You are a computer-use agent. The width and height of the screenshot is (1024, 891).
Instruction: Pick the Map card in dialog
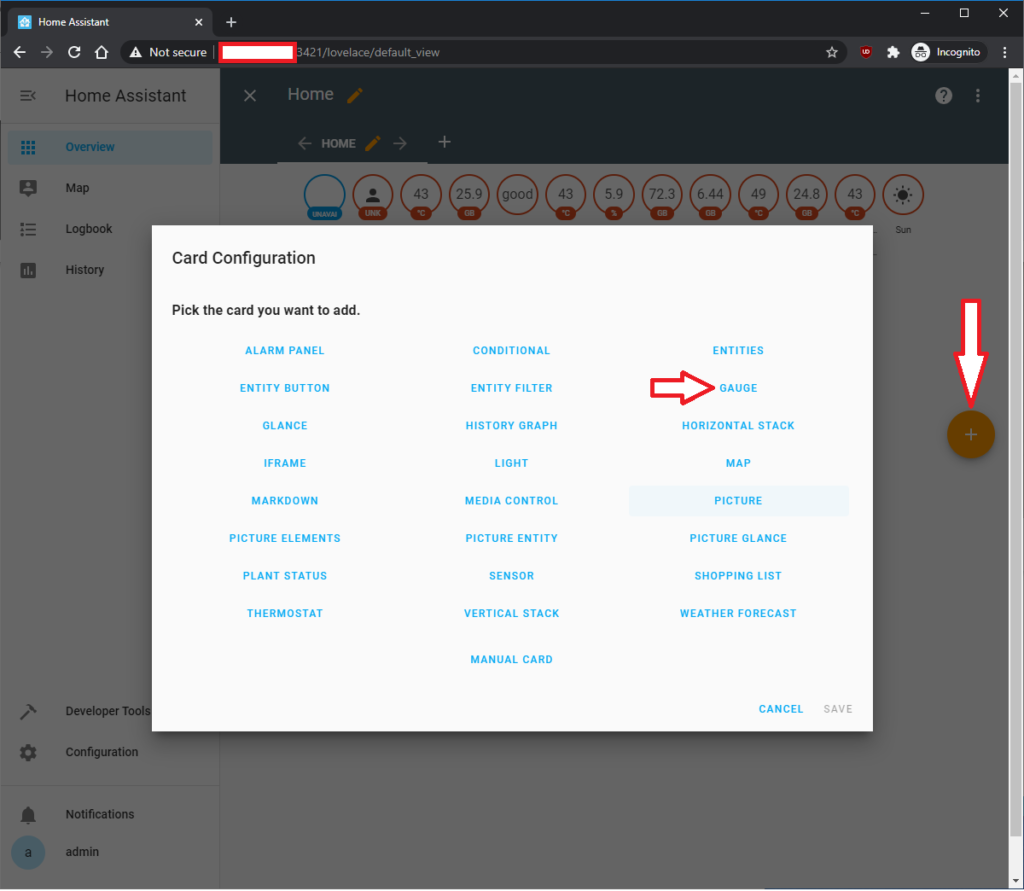pyautogui.click(x=738, y=463)
